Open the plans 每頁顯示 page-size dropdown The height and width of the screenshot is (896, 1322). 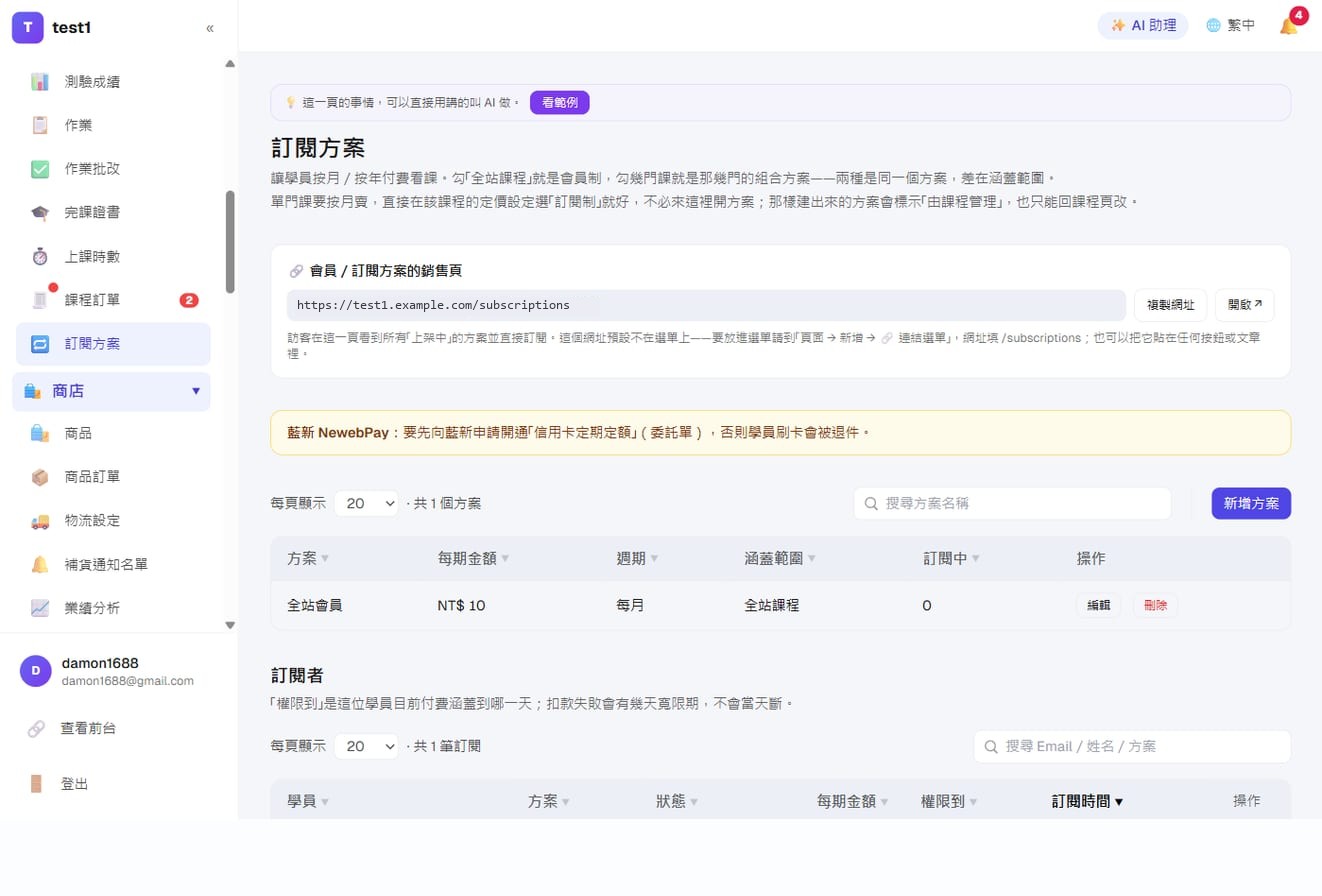click(x=366, y=503)
